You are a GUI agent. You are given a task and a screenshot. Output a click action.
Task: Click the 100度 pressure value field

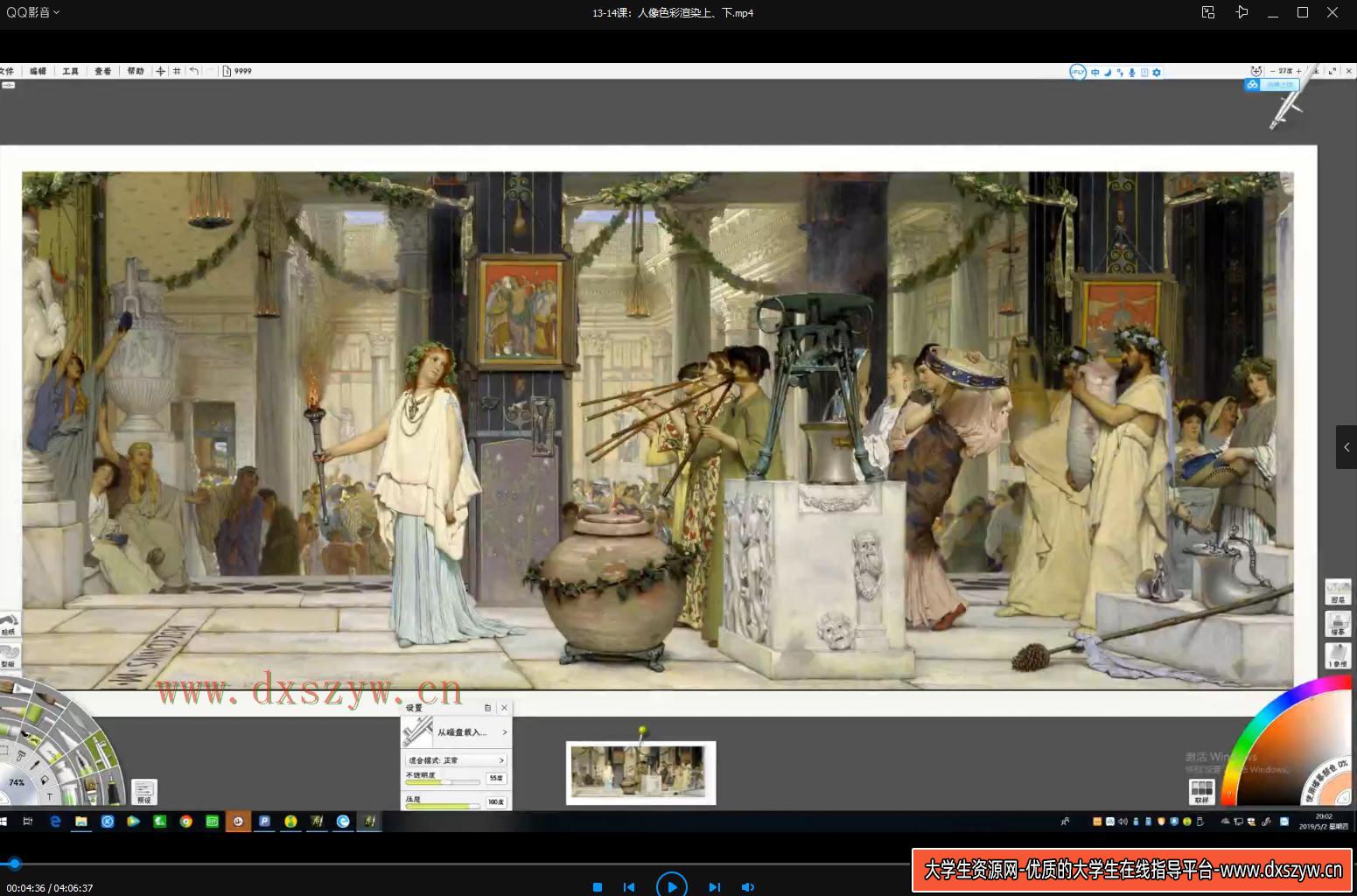click(x=496, y=801)
